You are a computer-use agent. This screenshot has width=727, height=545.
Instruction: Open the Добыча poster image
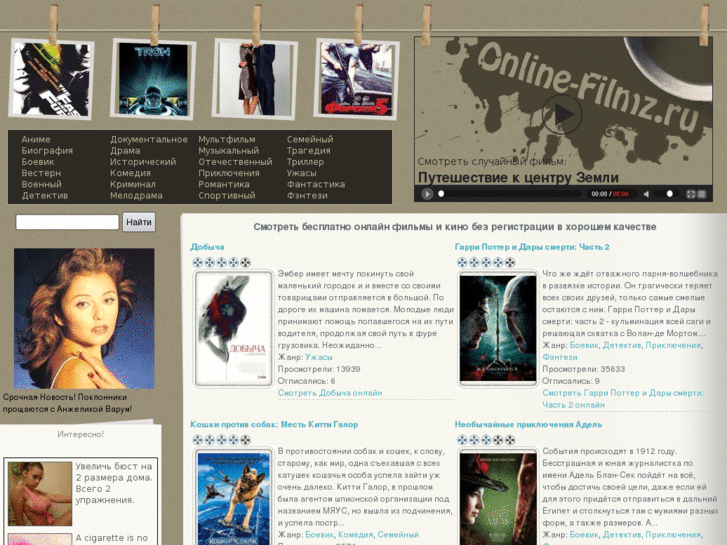click(x=233, y=329)
